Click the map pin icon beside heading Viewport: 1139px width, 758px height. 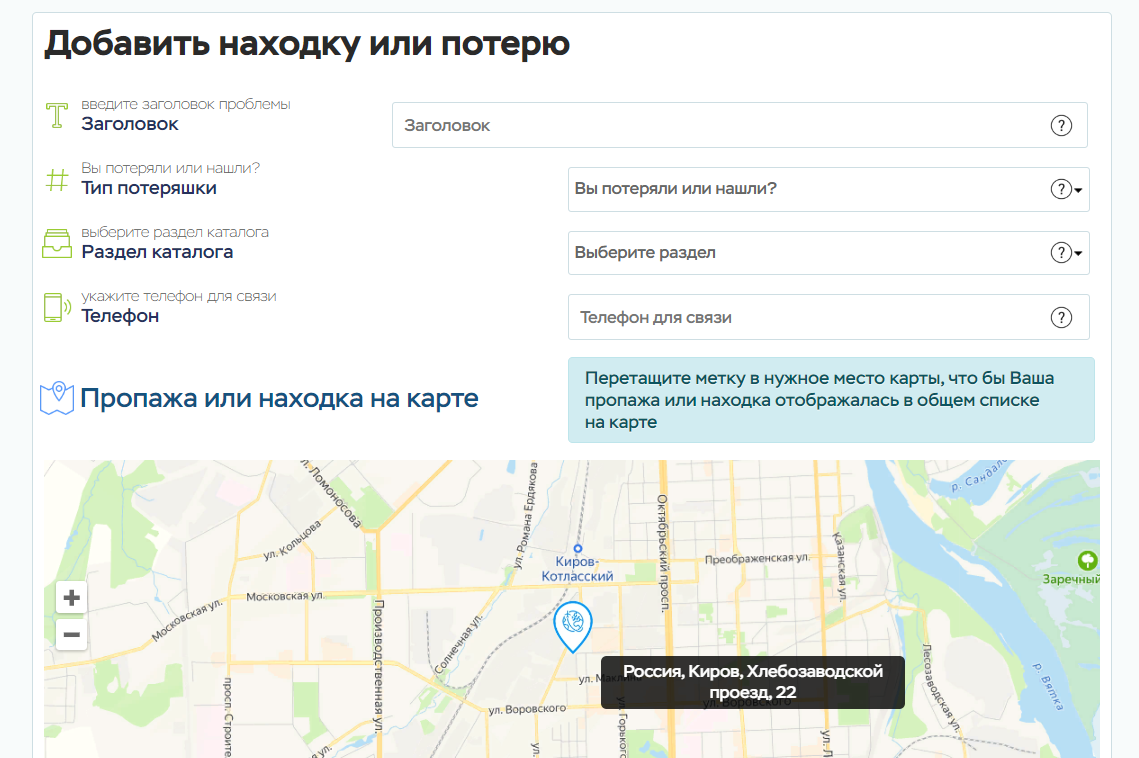(x=57, y=398)
